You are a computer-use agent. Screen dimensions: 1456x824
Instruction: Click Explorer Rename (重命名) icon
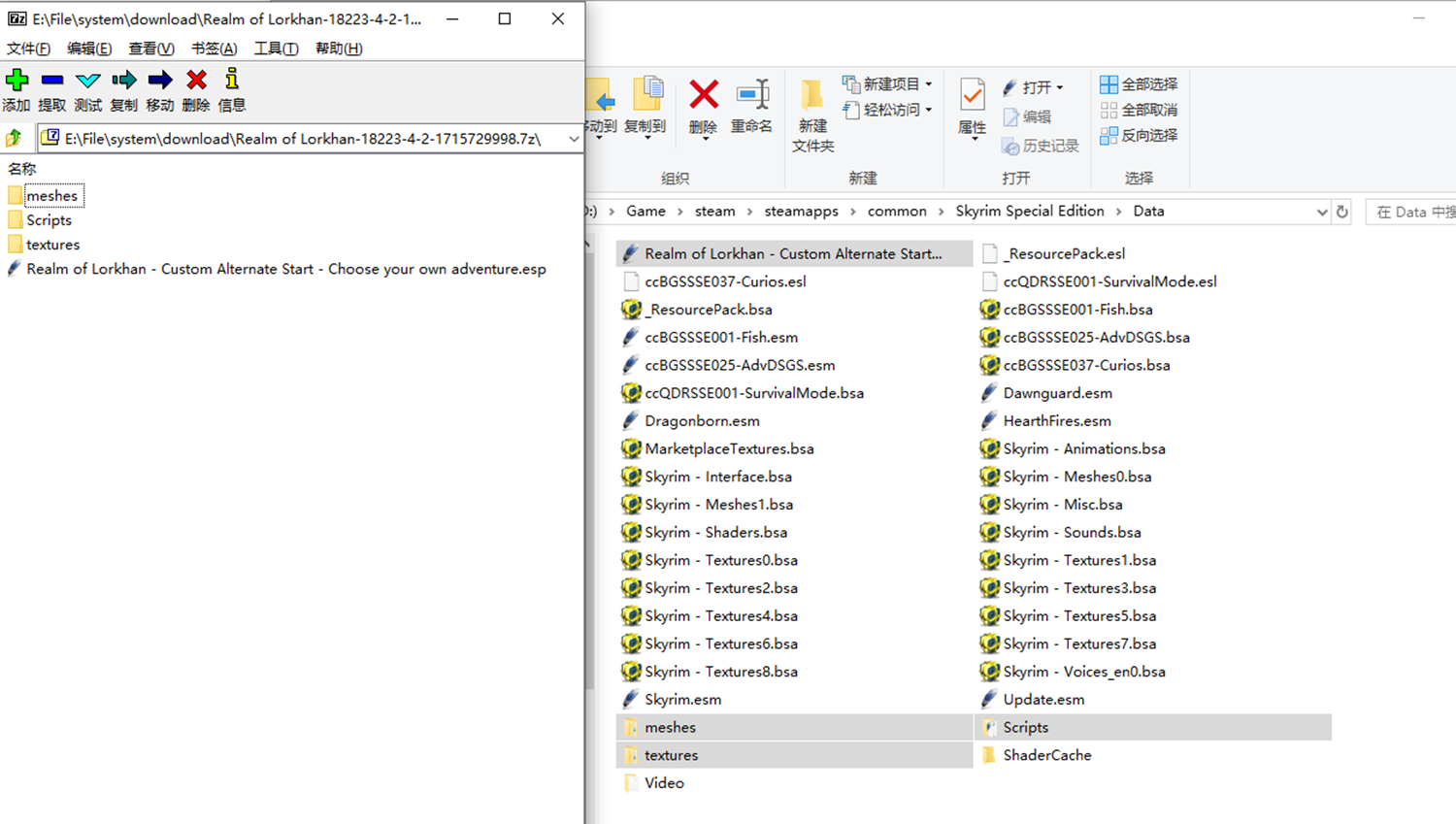(x=752, y=95)
